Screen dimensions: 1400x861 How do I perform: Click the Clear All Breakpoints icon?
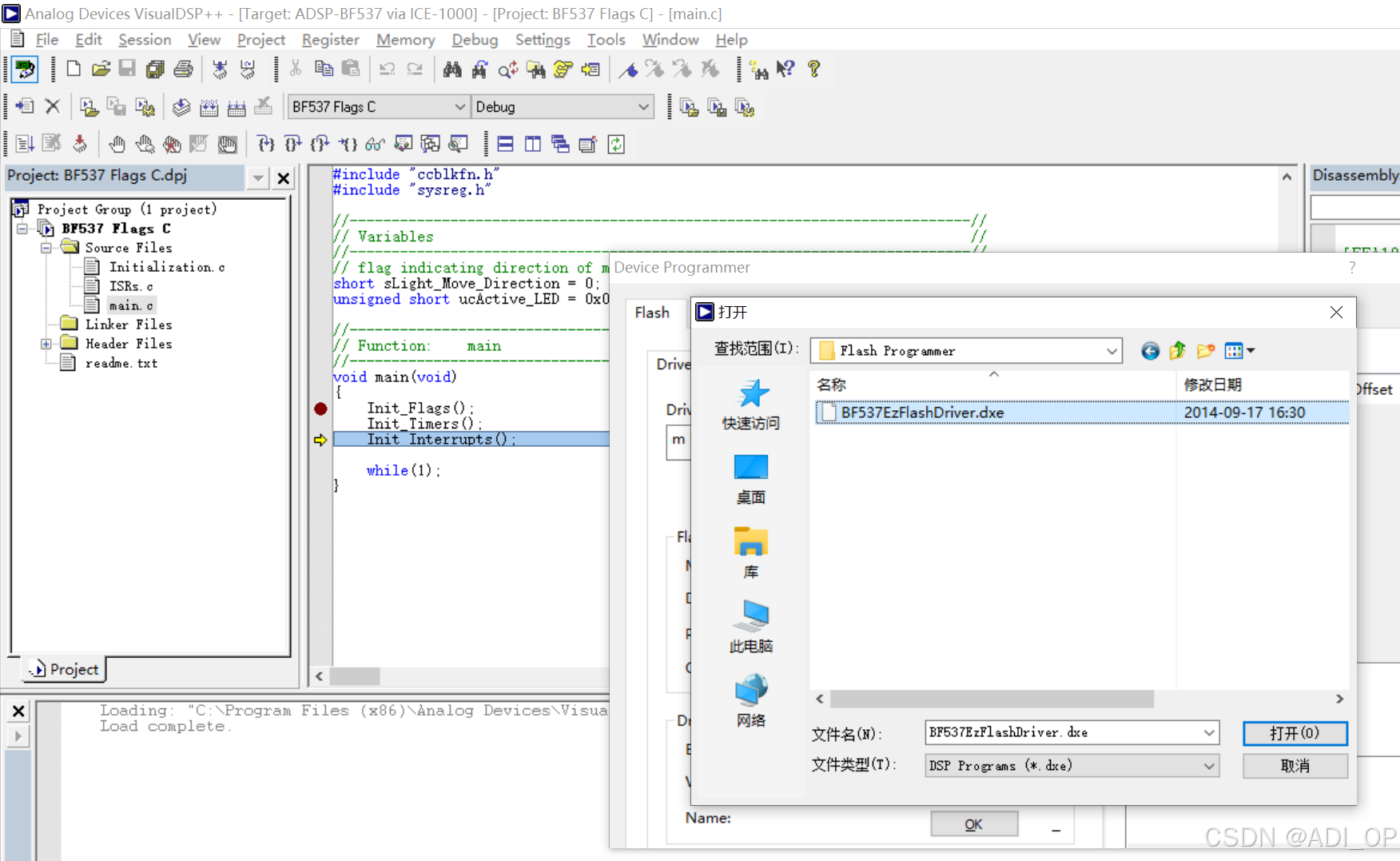click(172, 144)
